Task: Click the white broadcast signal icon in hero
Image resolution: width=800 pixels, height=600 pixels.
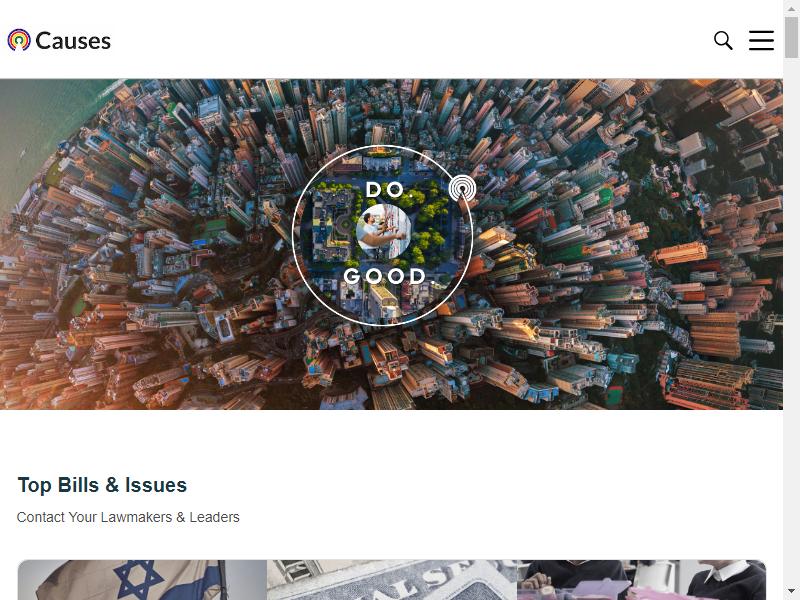Action: (462, 188)
